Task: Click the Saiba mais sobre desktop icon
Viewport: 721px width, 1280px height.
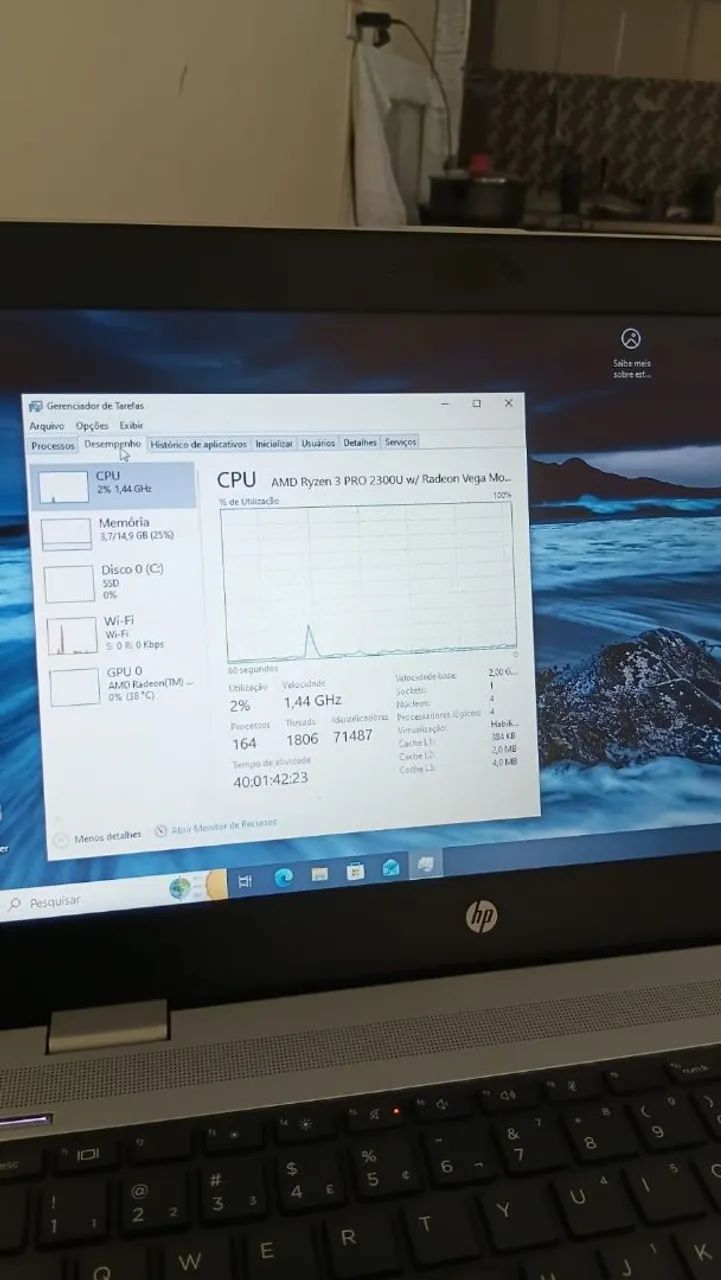Action: (x=631, y=352)
